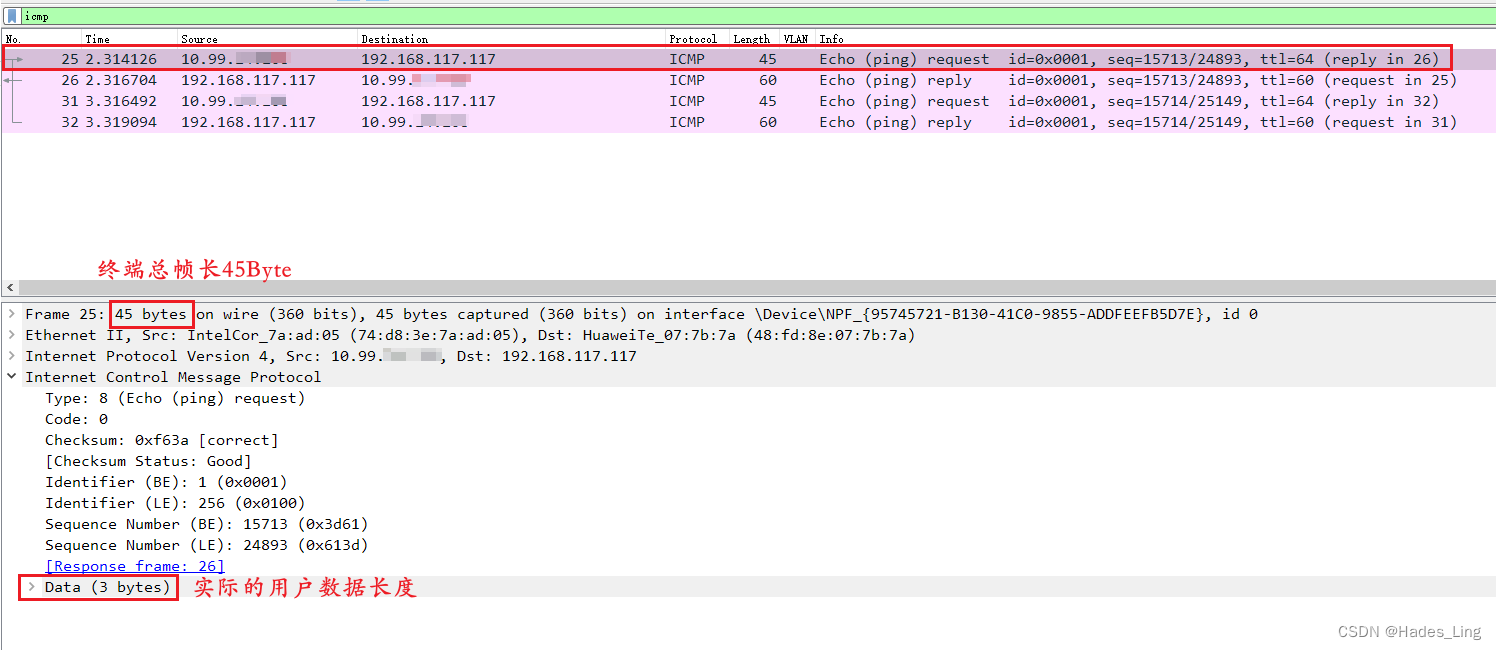Viewport: 1496px width, 650px height.
Task: Select Type: 8 (Echo (ping) request) field
Action: coord(175,398)
